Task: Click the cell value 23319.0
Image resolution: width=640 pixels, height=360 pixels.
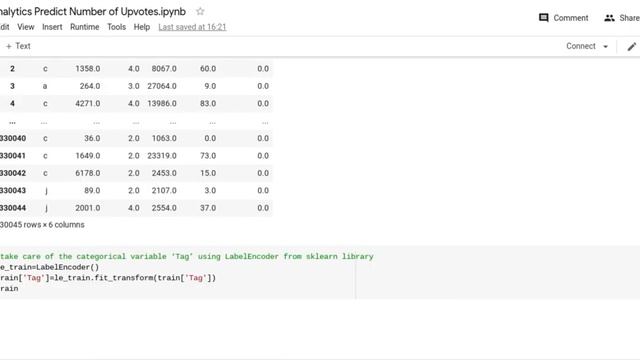Action: coord(162,156)
